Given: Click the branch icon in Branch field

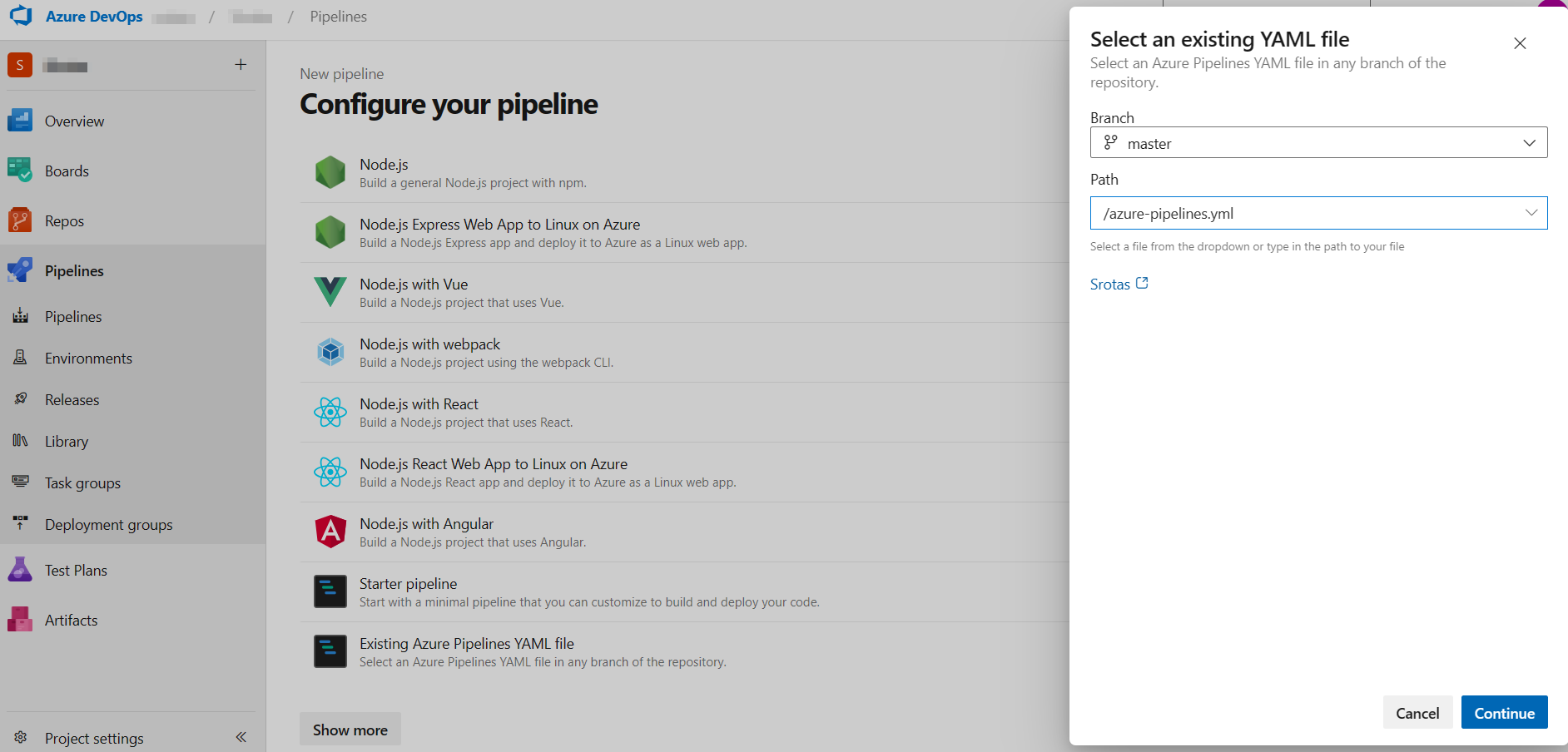Looking at the screenshot, I should [1110, 142].
